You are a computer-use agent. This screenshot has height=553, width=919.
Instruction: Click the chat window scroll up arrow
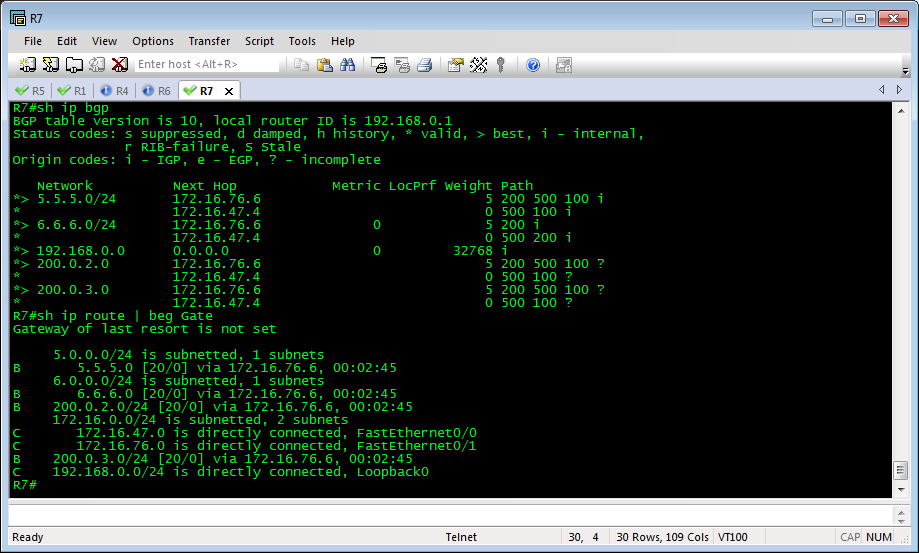[x=901, y=511]
